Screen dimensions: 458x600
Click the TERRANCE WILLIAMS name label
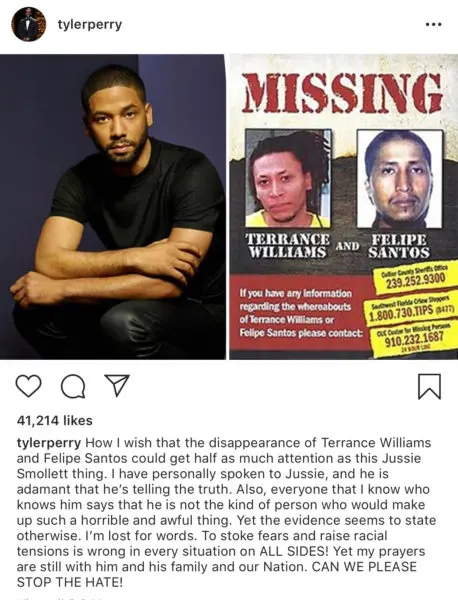click(288, 245)
